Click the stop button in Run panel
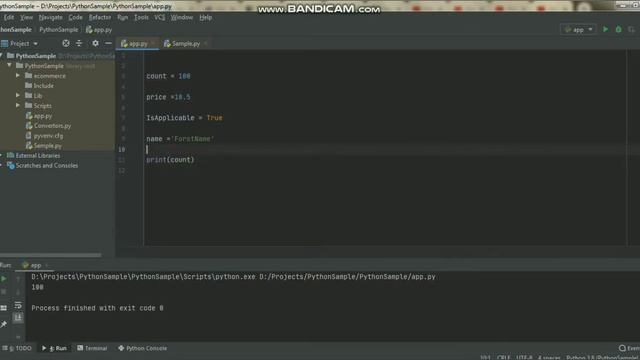 (x=4, y=292)
